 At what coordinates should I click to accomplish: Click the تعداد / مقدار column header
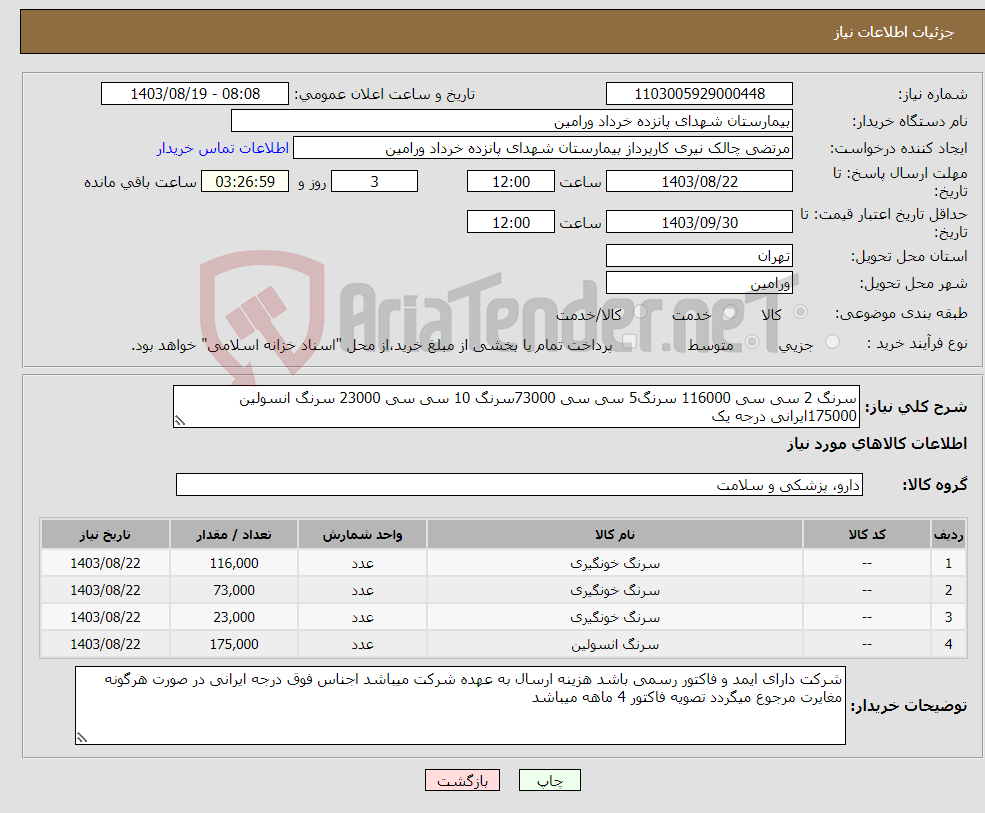pos(234,535)
